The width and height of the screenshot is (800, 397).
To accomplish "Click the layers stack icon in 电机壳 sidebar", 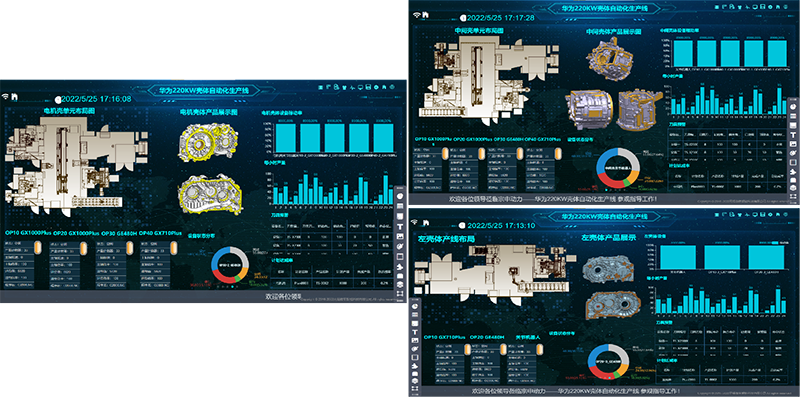I will (x=401, y=284).
